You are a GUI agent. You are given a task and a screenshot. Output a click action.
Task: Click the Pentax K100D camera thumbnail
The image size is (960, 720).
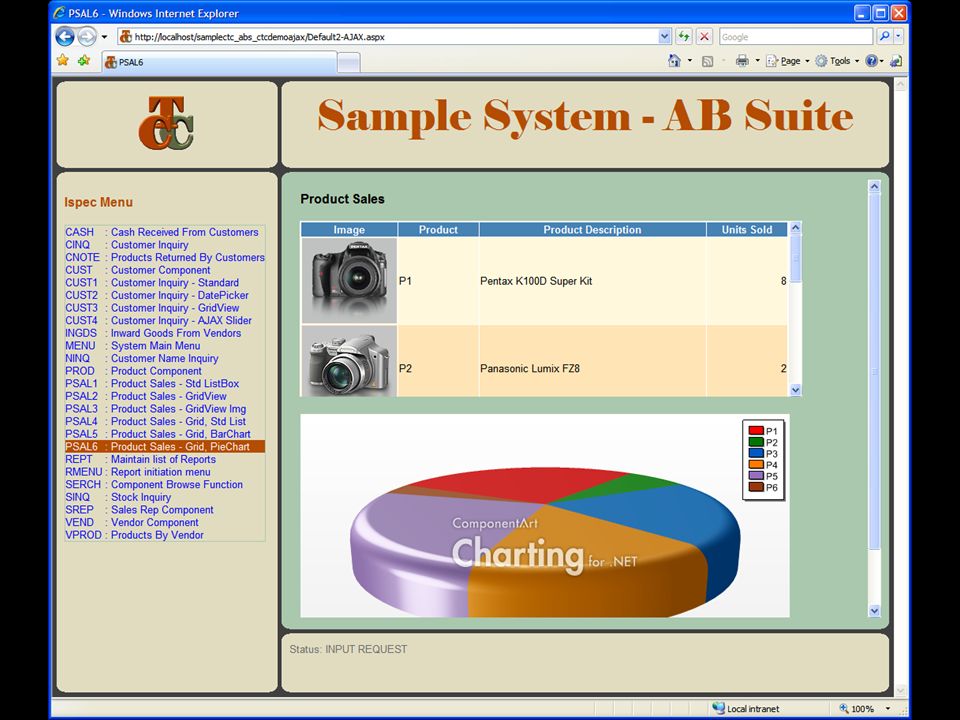[x=349, y=280]
